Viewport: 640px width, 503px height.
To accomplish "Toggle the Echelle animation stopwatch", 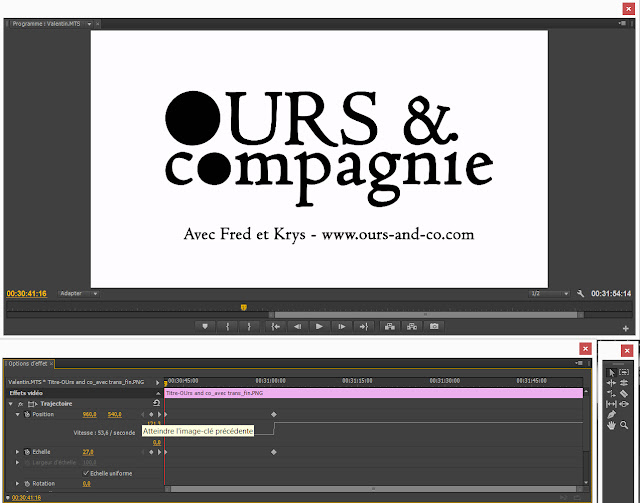I will pyautogui.click(x=27, y=452).
